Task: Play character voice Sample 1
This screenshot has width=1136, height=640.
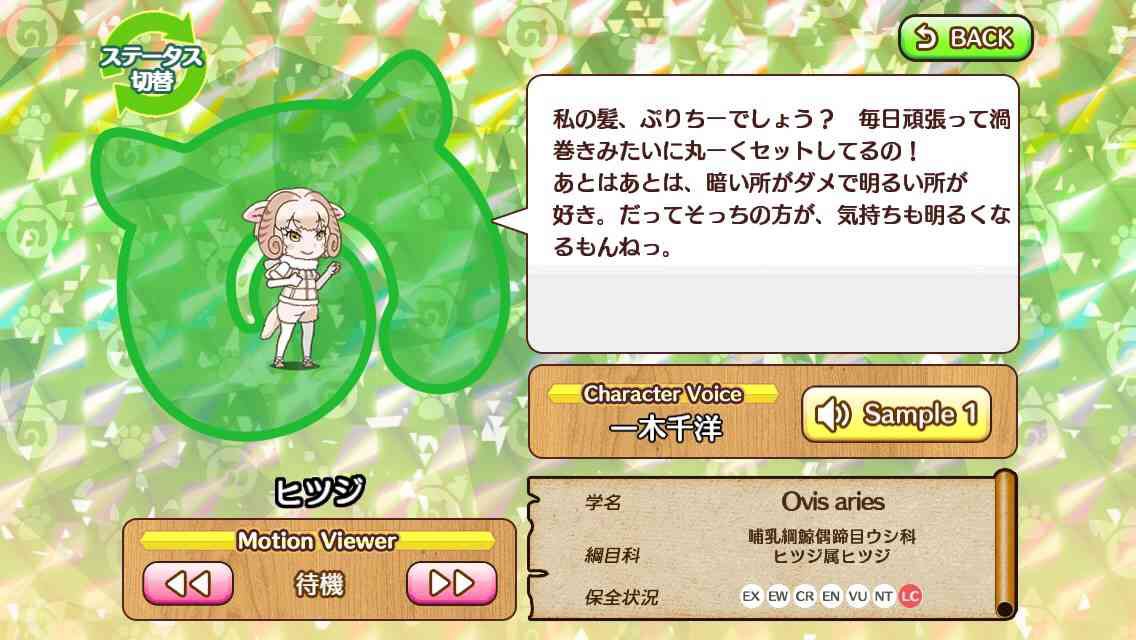Action: (x=896, y=414)
